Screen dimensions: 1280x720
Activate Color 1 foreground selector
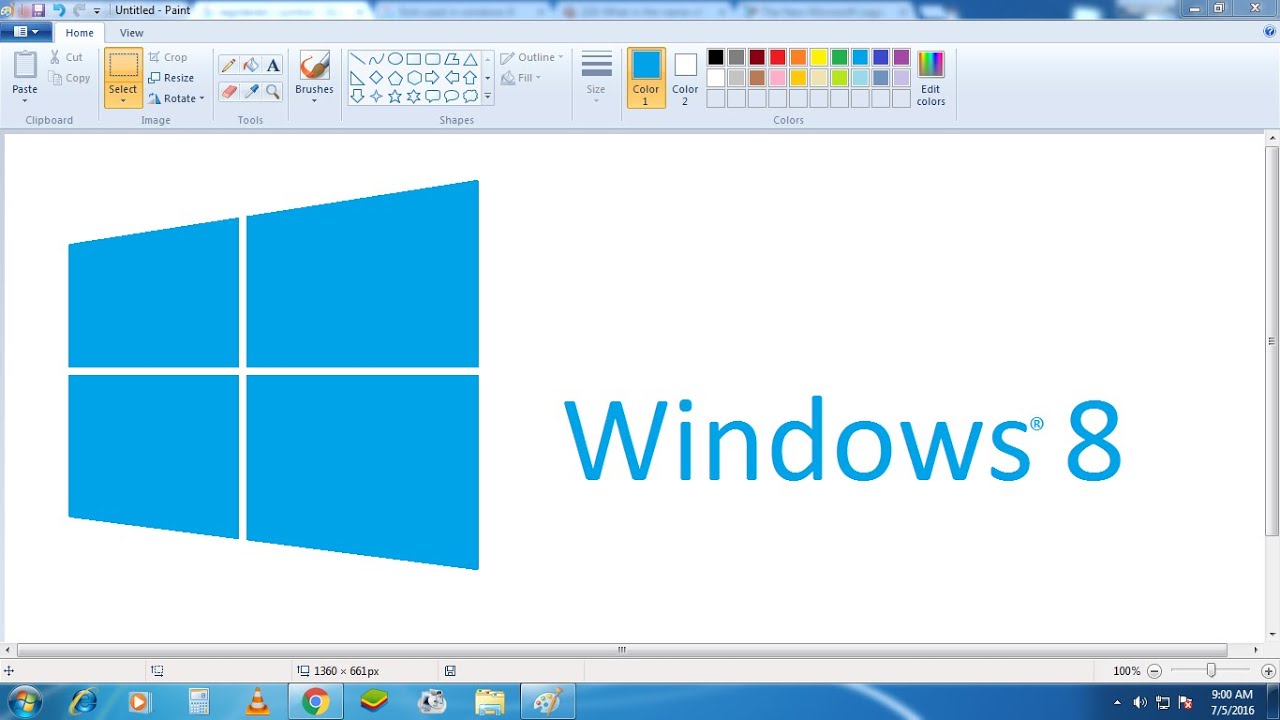646,78
